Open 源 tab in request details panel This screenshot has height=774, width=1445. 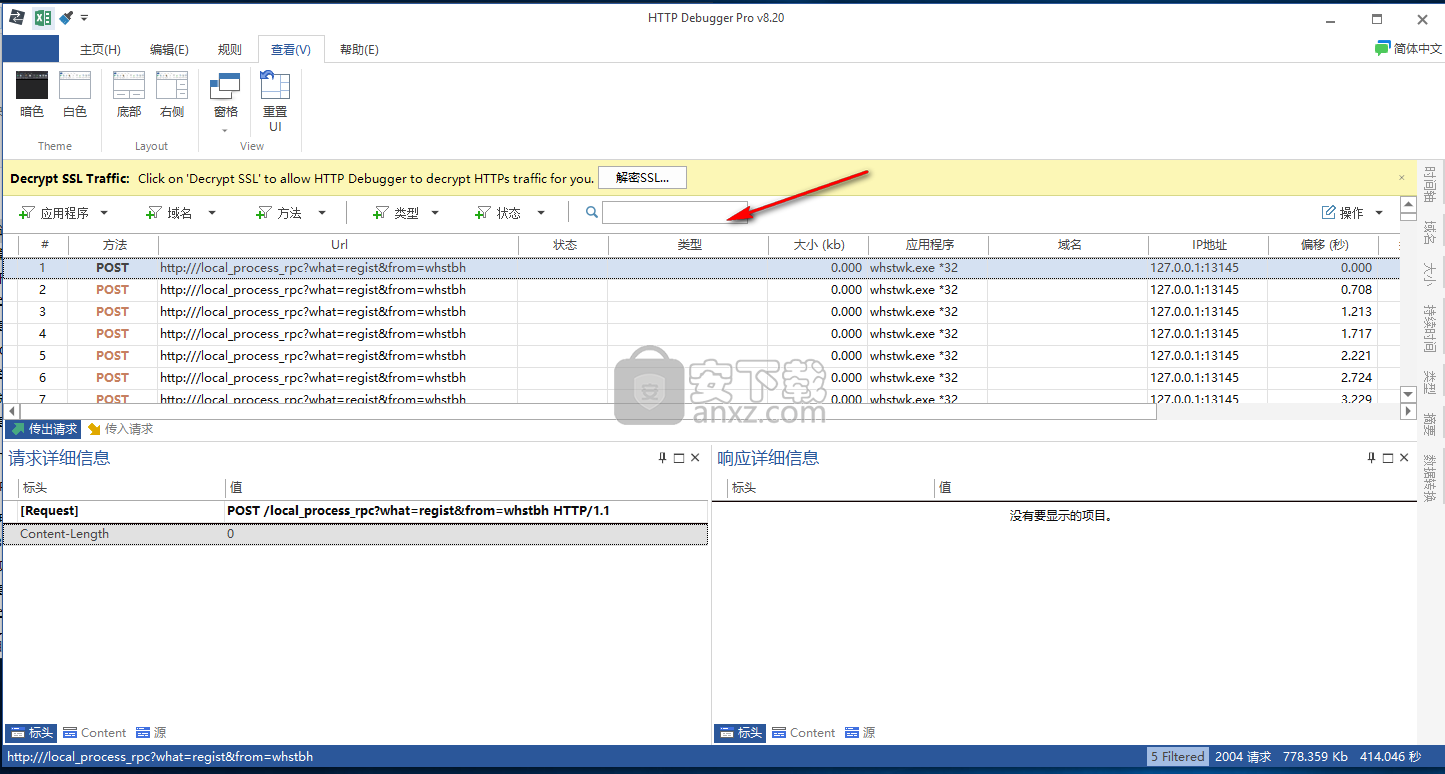pyautogui.click(x=151, y=733)
